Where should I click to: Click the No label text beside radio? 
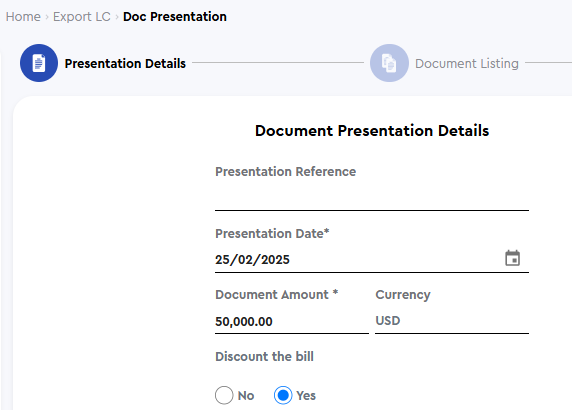[246, 395]
